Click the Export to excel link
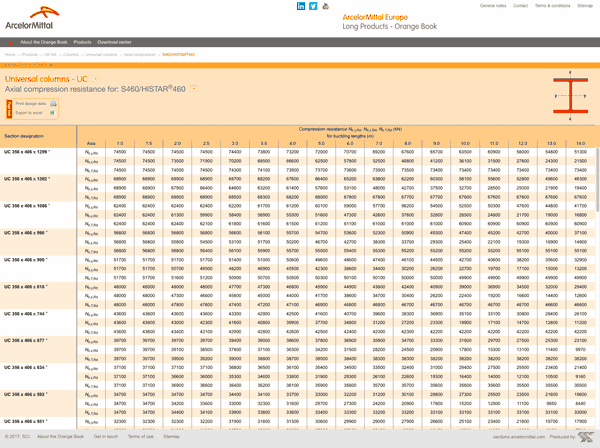The width and height of the screenshot is (600, 448). 29,113
